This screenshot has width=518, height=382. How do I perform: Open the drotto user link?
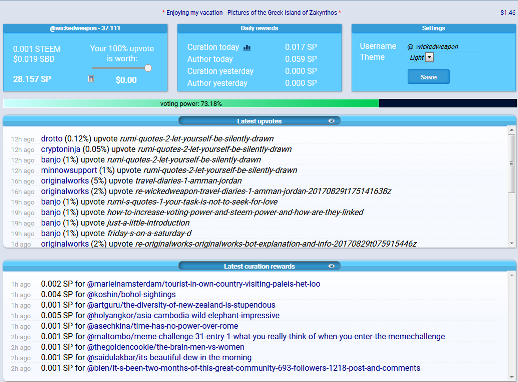pos(51,139)
